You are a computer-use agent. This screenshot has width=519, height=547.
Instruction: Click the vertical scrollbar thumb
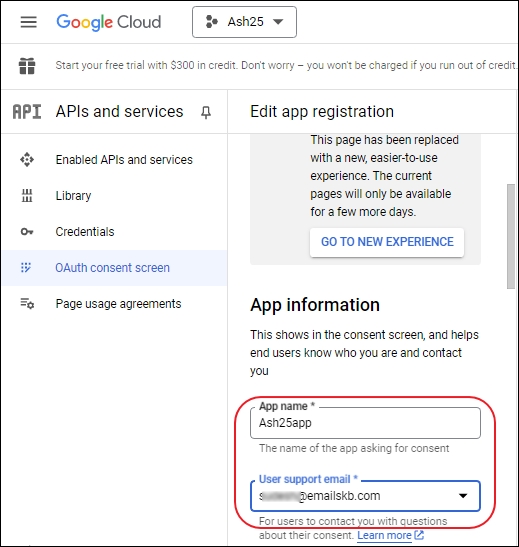[511, 237]
